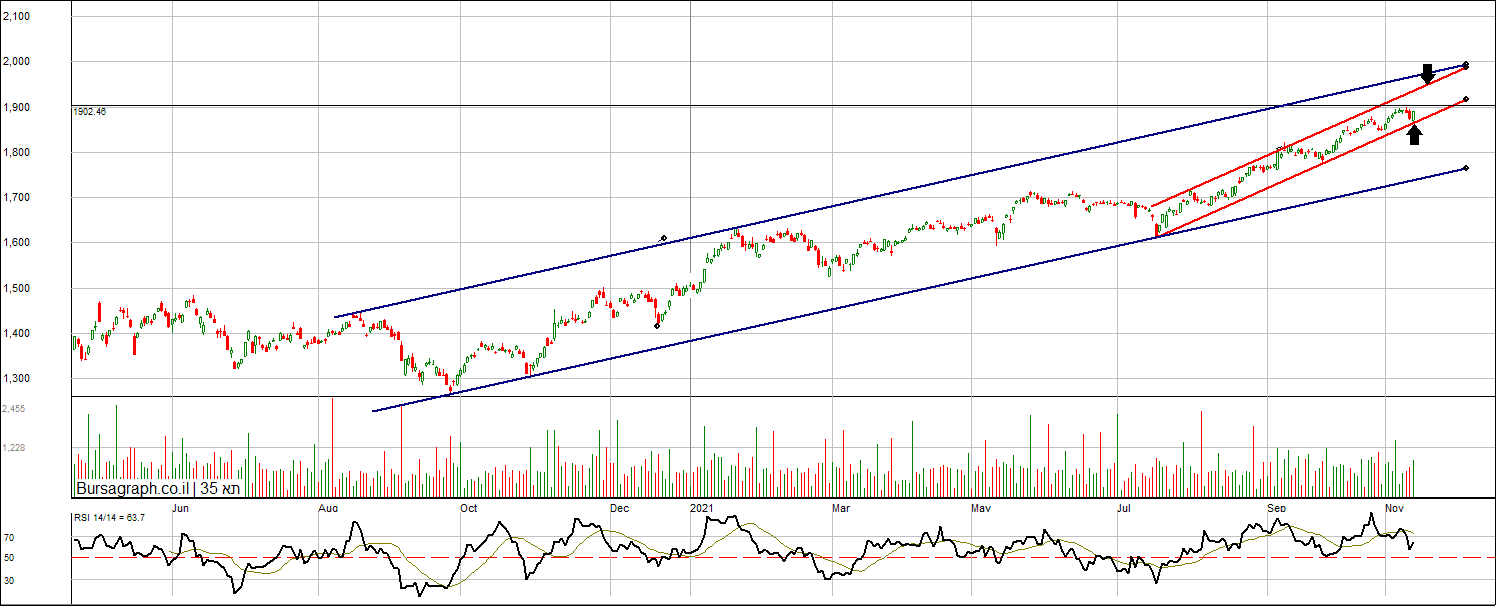The width and height of the screenshot is (1496, 606).
Task: Click the tallest red volume bar in August
Action: pos(332,447)
